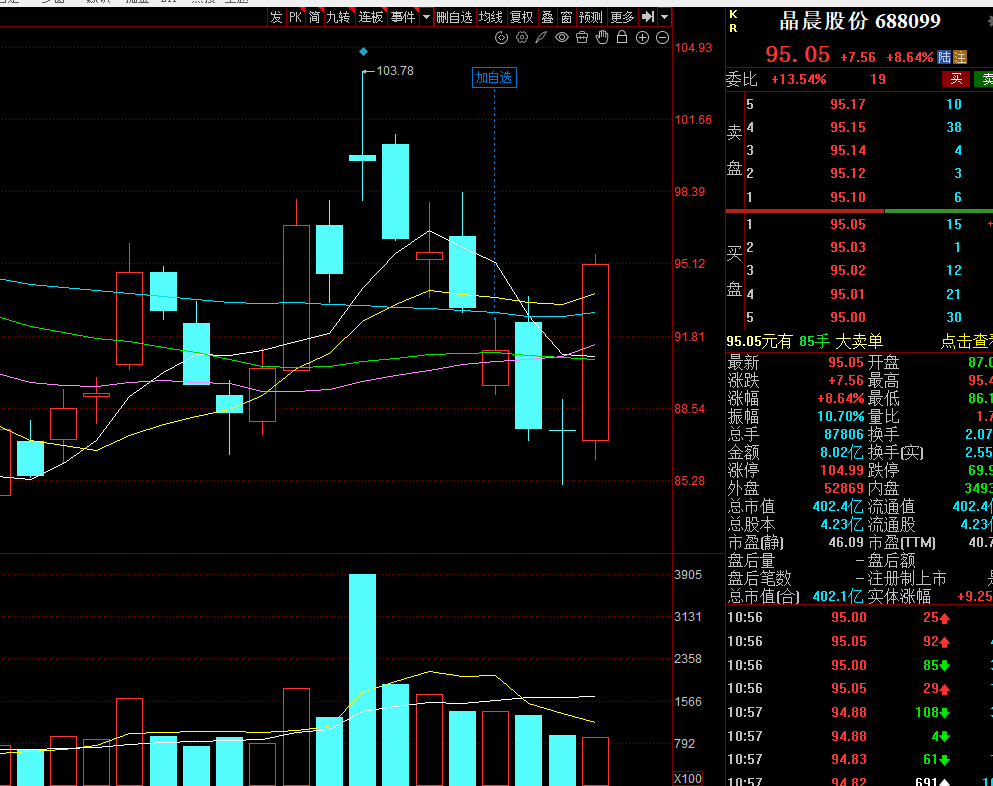Click the 叠 overlay toolbar button
The width and height of the screenshot is (993, 786).
[548, 17]
